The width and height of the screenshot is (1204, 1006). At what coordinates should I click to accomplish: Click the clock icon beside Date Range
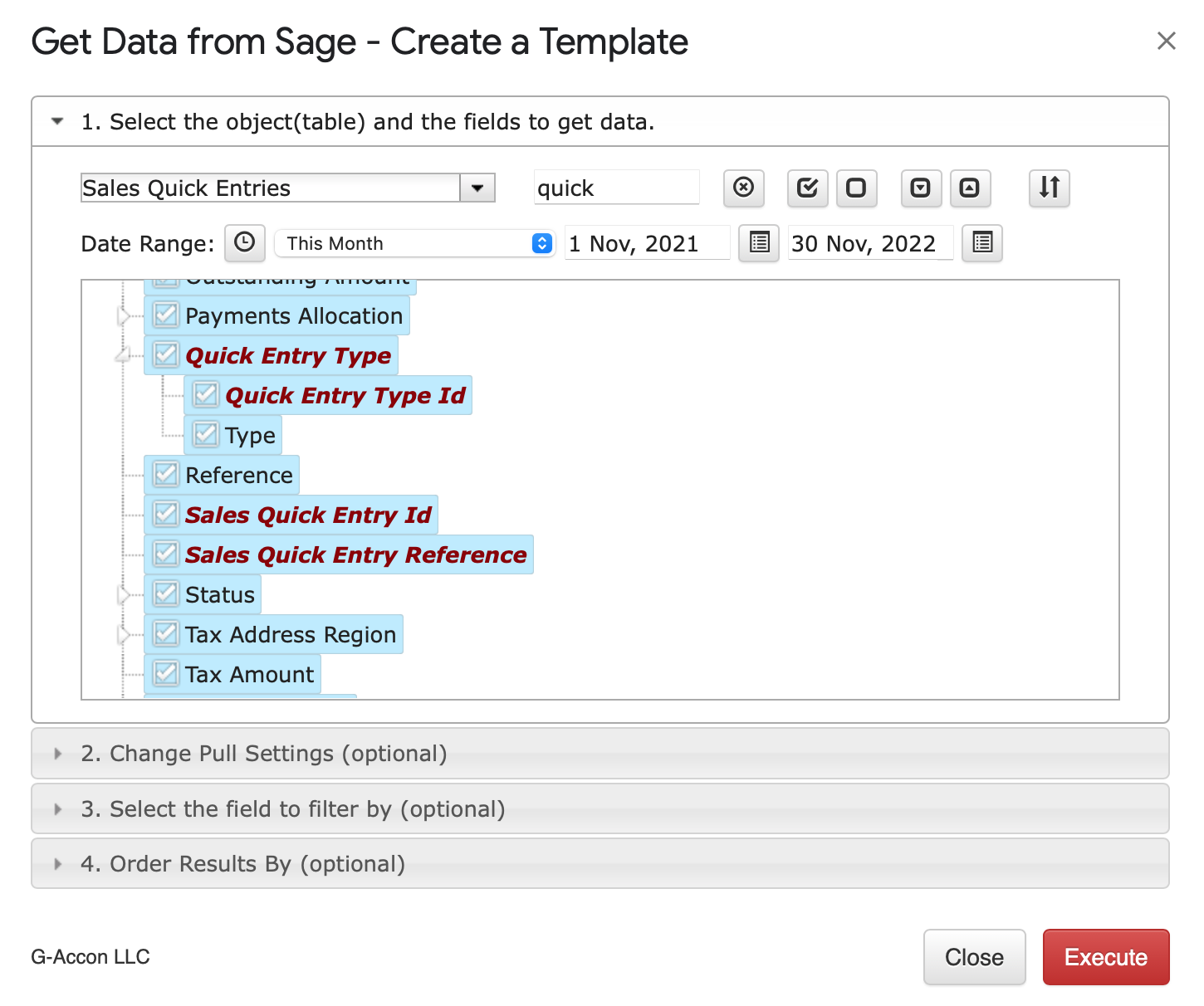pyautogui.click(x=244, y=243)
